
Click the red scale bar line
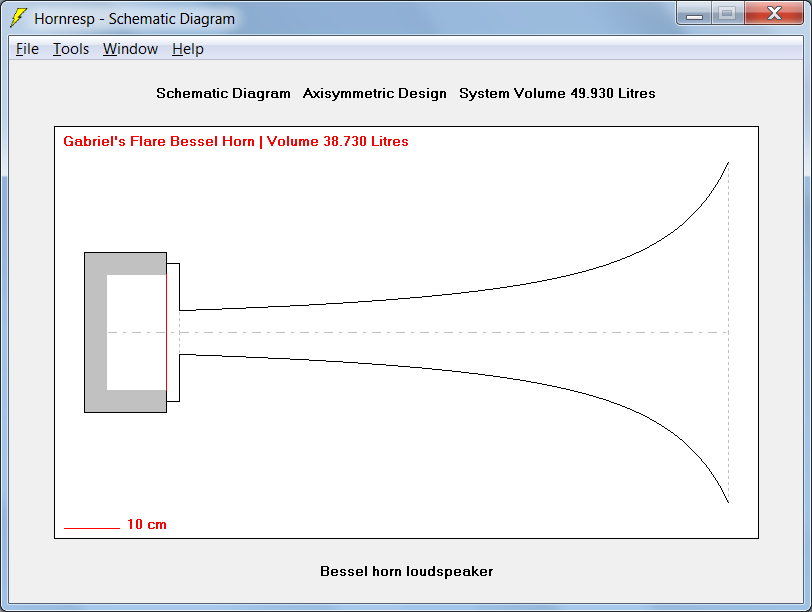(x=92, y=528)
